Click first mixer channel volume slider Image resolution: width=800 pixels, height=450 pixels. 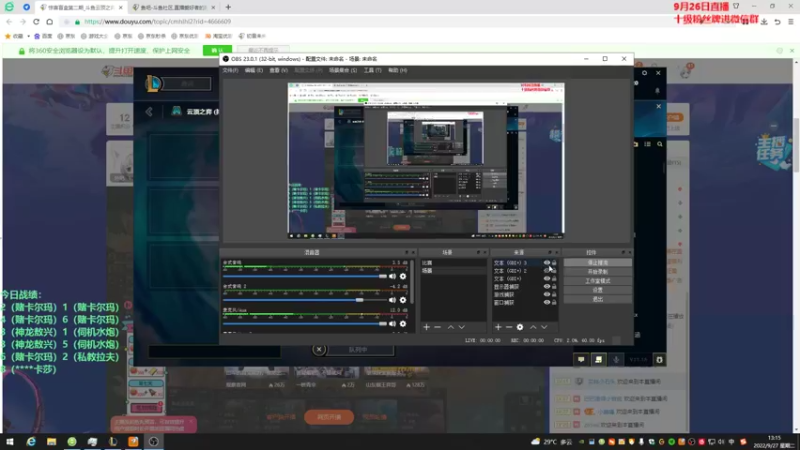pyautogui.click(x=305, y=276)
